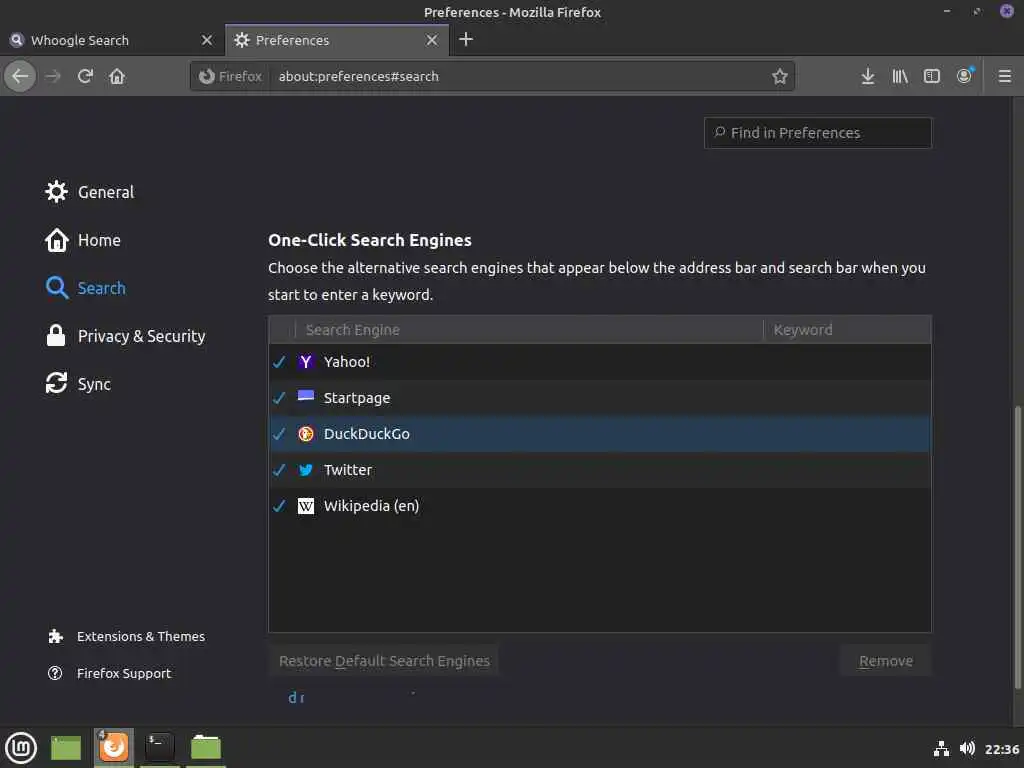The height and width of the screenshot is (768, 1024).
Task: Open the network tray icon
Action: click(941, 748)
